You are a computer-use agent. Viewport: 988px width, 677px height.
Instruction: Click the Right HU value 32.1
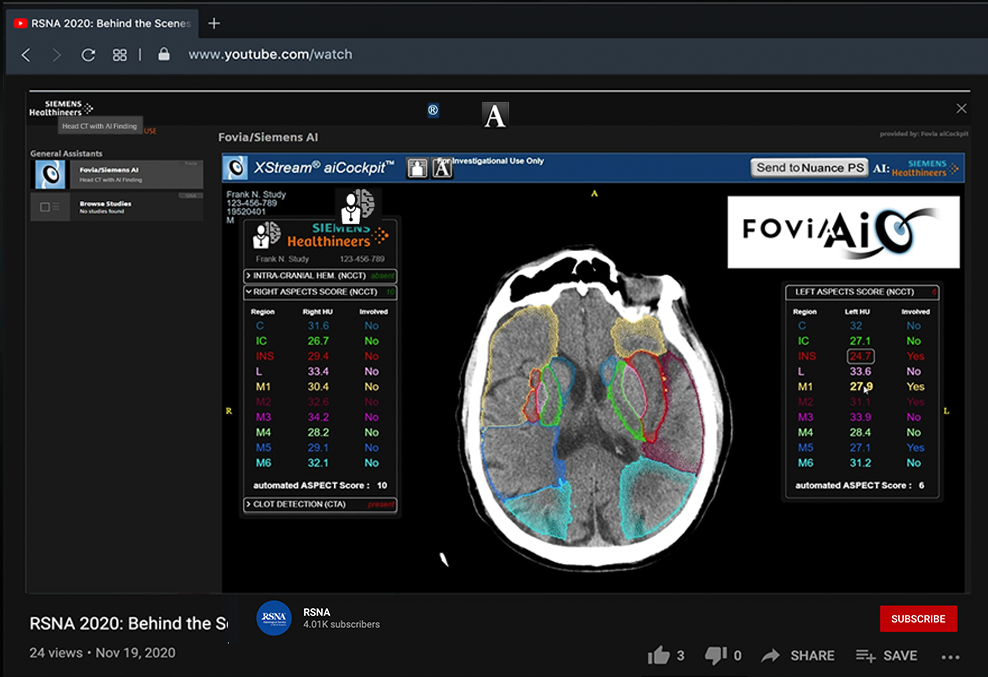pyautogui.click(x=318, y=463)
